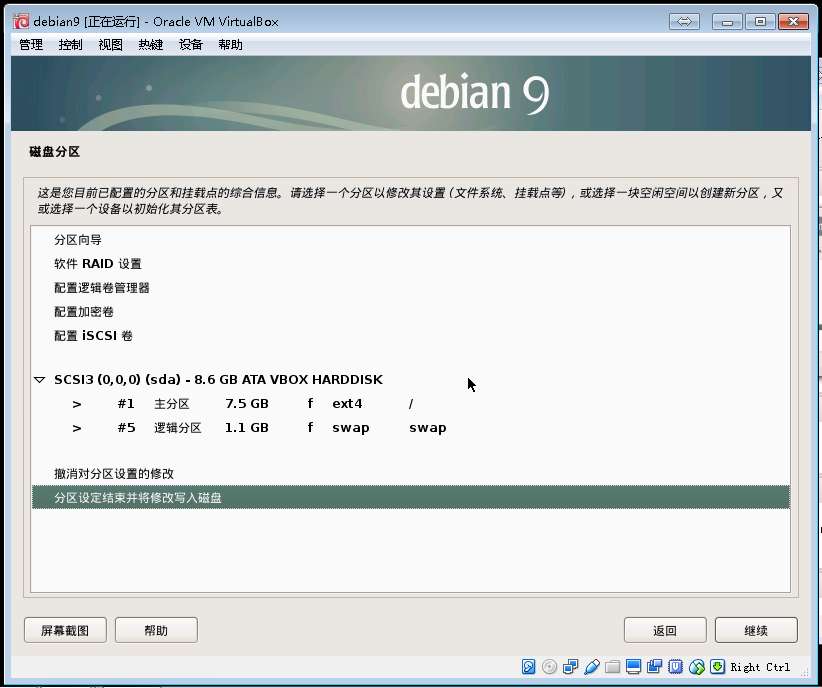Collapse the SCSI3 sda disk tree
The image size is (822, 688).
pyautogui.click(x=39, y=379)
